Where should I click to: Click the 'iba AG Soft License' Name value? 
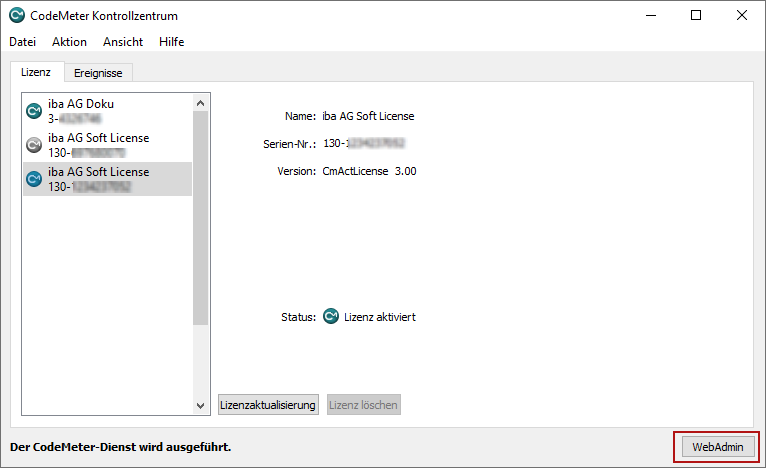coord(368,116)
